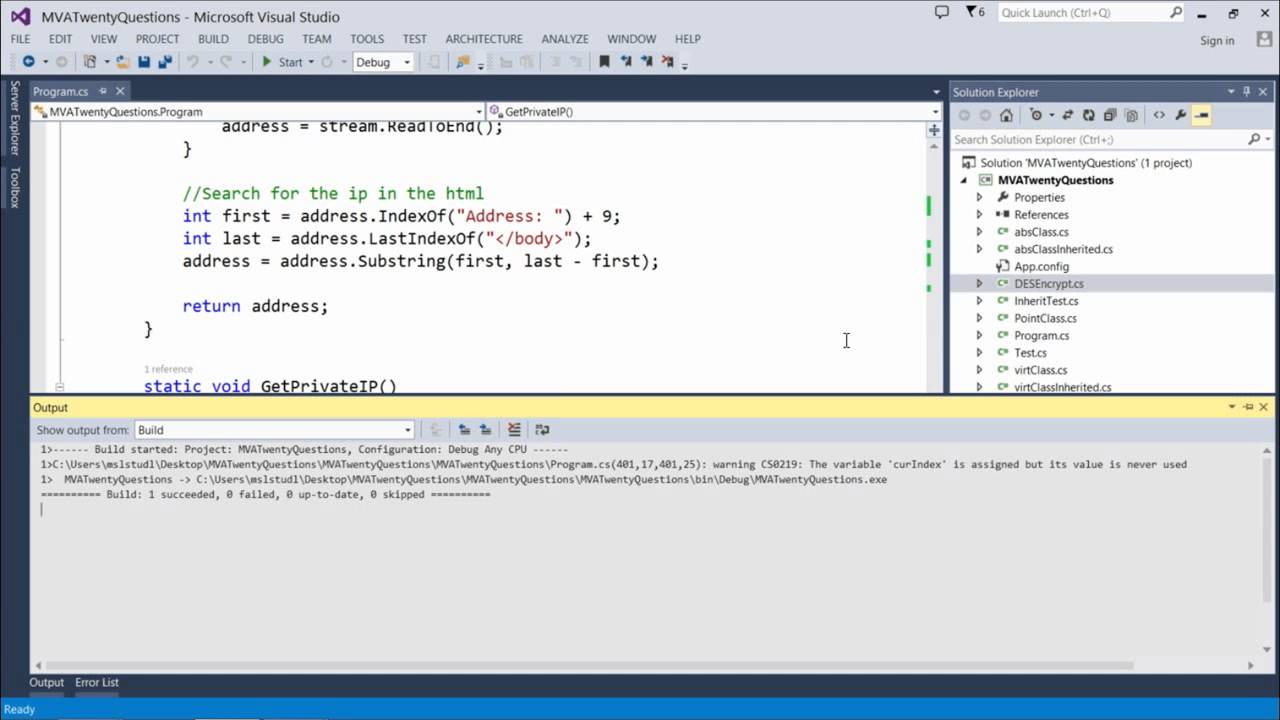Go to previous message in Output

pyautogui.click(x=464, y=430)
